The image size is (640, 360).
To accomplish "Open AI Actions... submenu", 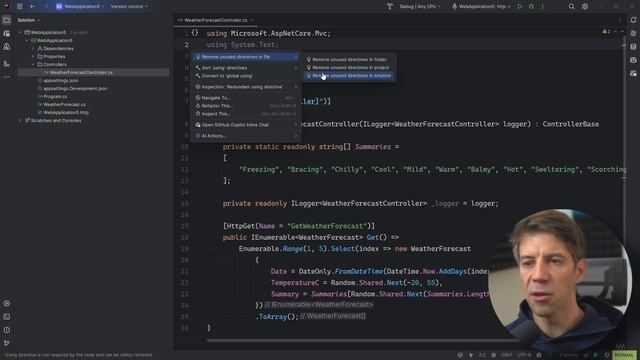I will coord(246,136).
